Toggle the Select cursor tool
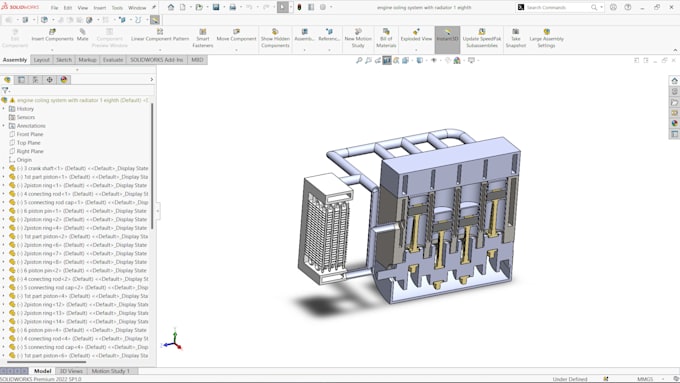The height and width of the screenshot is (383, 680). click(x=282, y=7)
